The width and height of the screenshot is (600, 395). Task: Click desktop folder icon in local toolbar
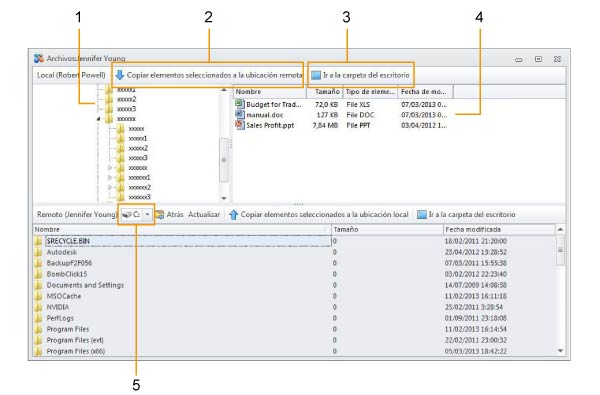316,75
